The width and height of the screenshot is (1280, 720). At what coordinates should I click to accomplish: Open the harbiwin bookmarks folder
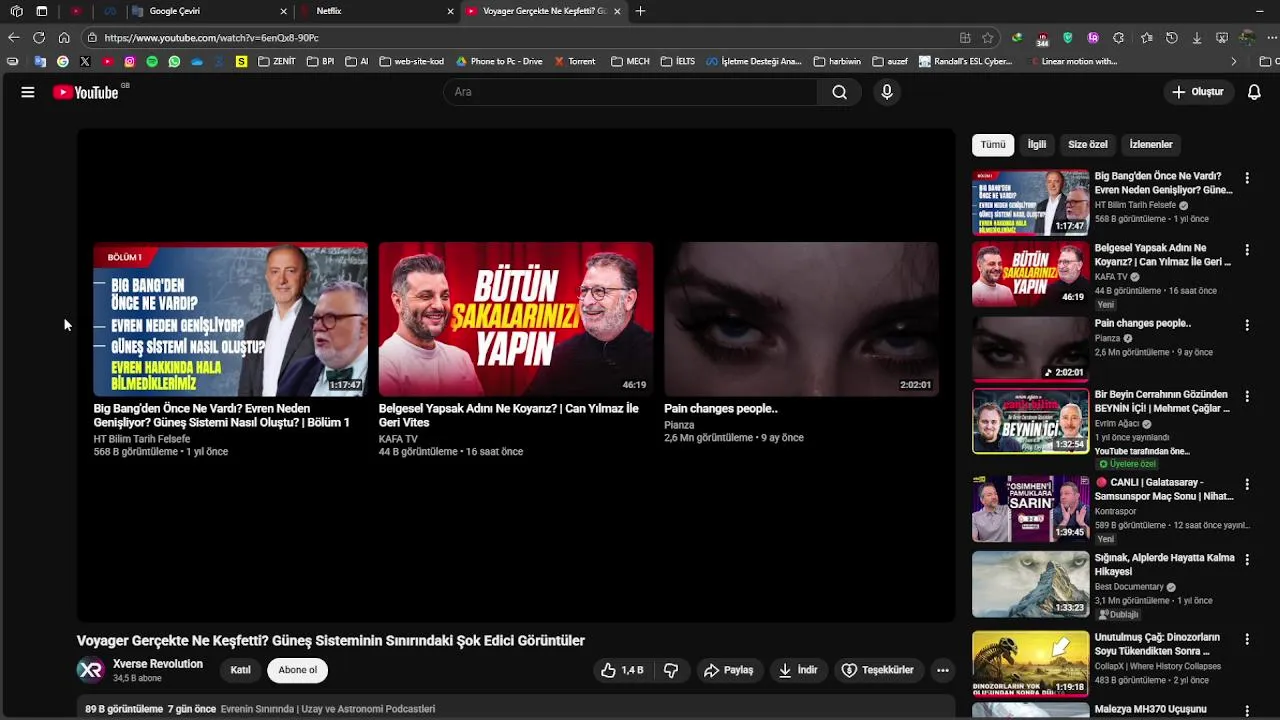[837, 61]
